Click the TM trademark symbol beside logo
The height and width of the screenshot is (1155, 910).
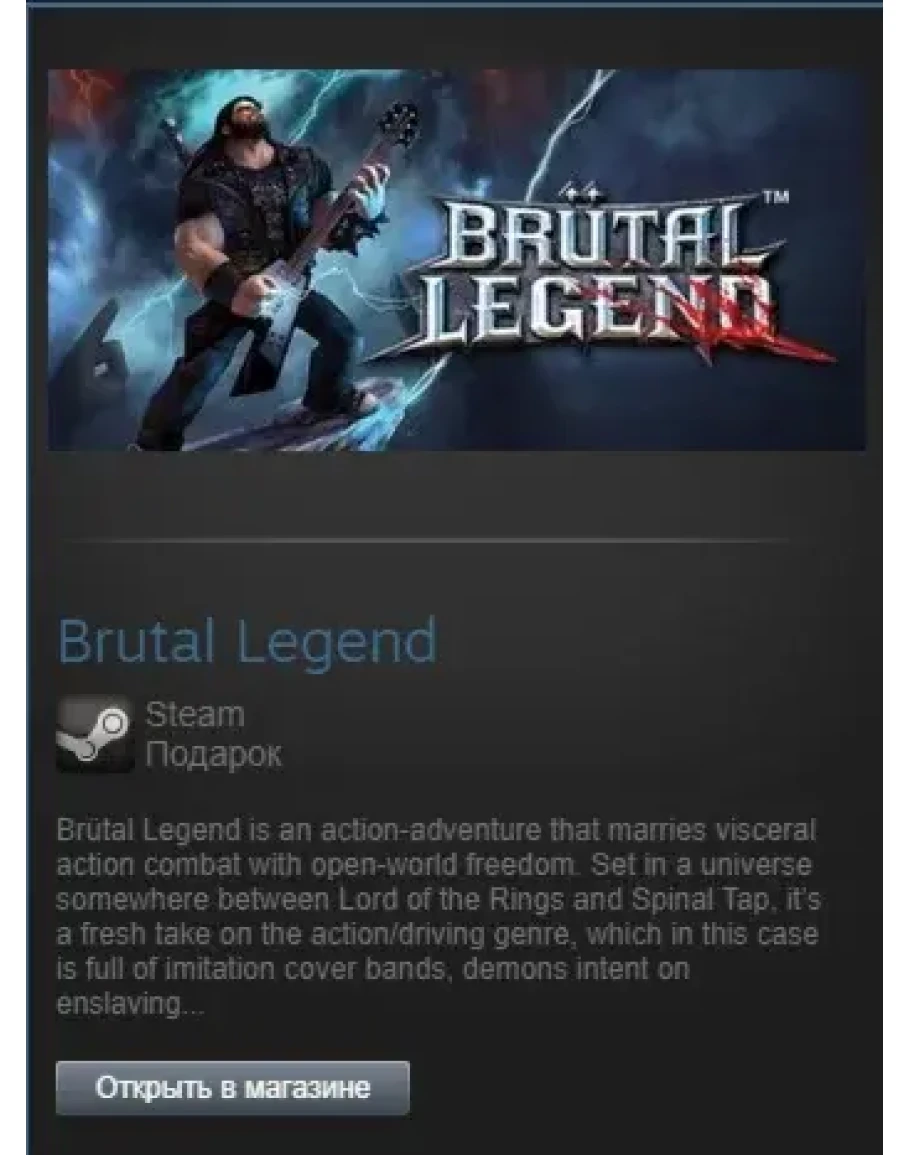click(774, 197)
